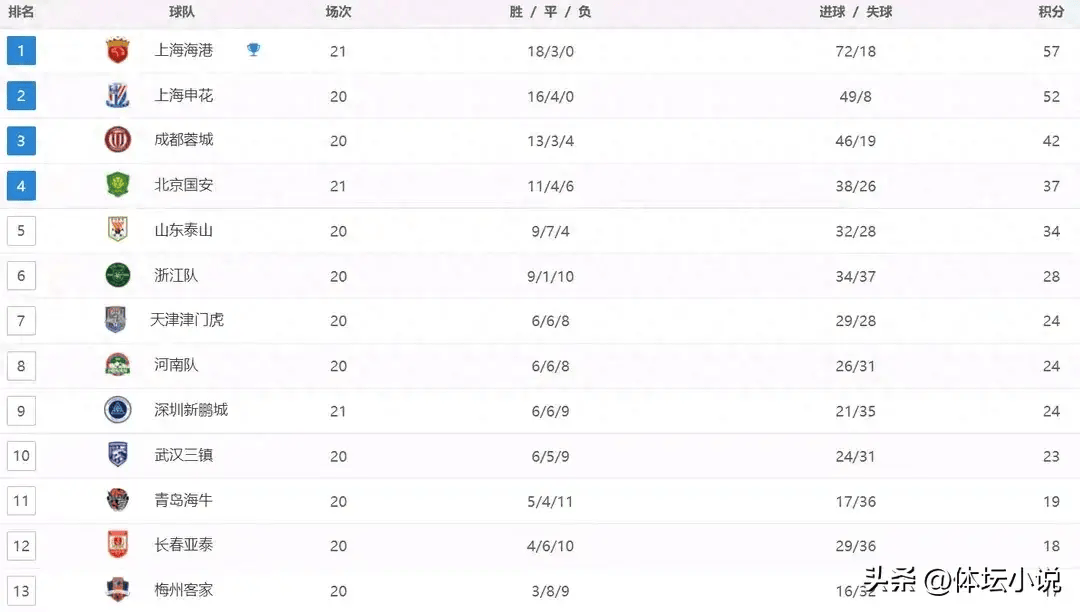This screenshot has height=612, width=1080.
Task: Click the 武汉三镇 shield logo
Action: click(118, 455)
